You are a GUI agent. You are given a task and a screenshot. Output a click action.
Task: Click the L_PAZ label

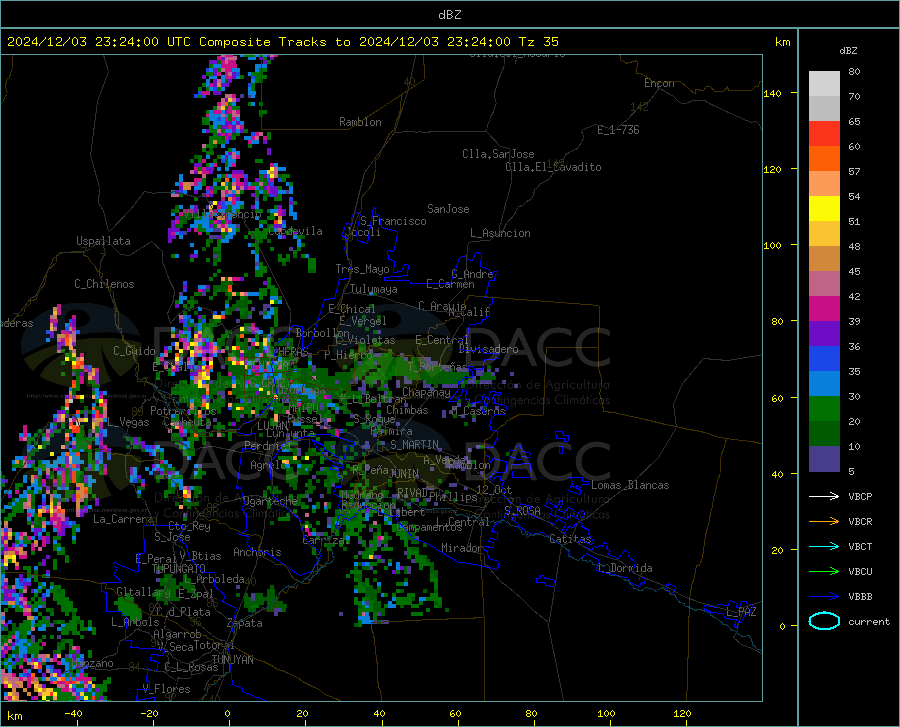pyautogui.click(x=741, y=612)
